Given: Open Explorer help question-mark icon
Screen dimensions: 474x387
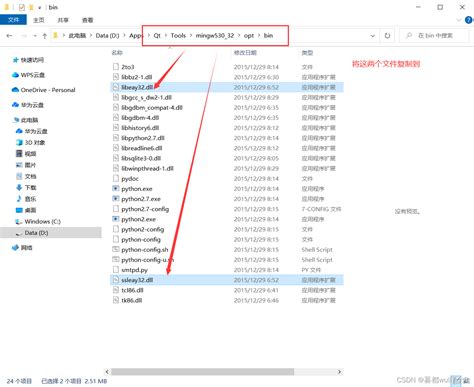Looking at the screenshot, I should 469,20.
